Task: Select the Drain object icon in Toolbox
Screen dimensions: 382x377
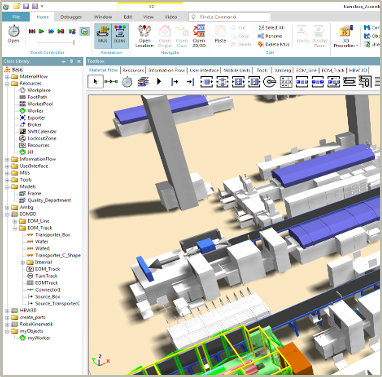Action: 190,82
